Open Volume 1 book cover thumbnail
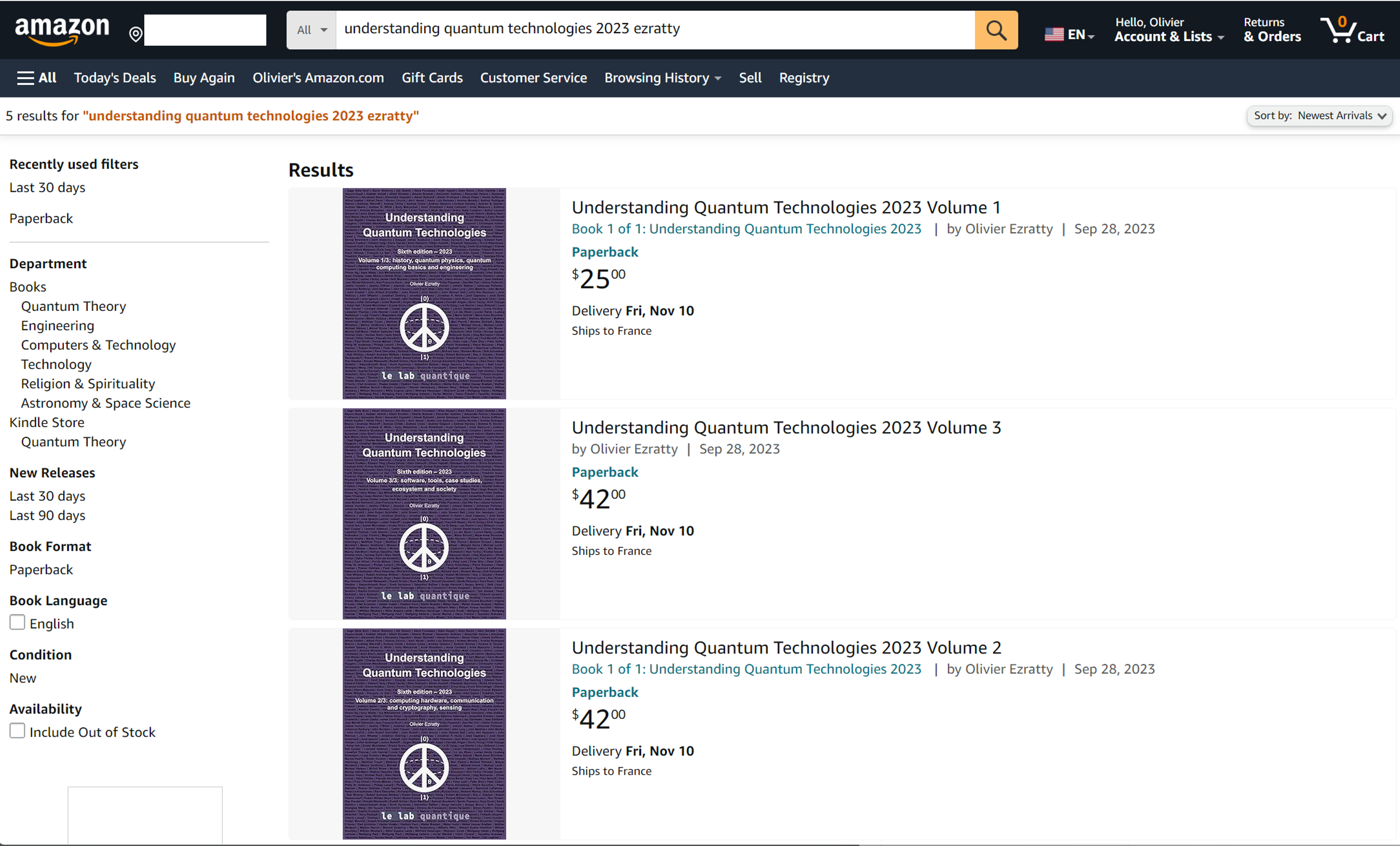This screenshot has height=846, width=1400. click(x=424, y=294)
